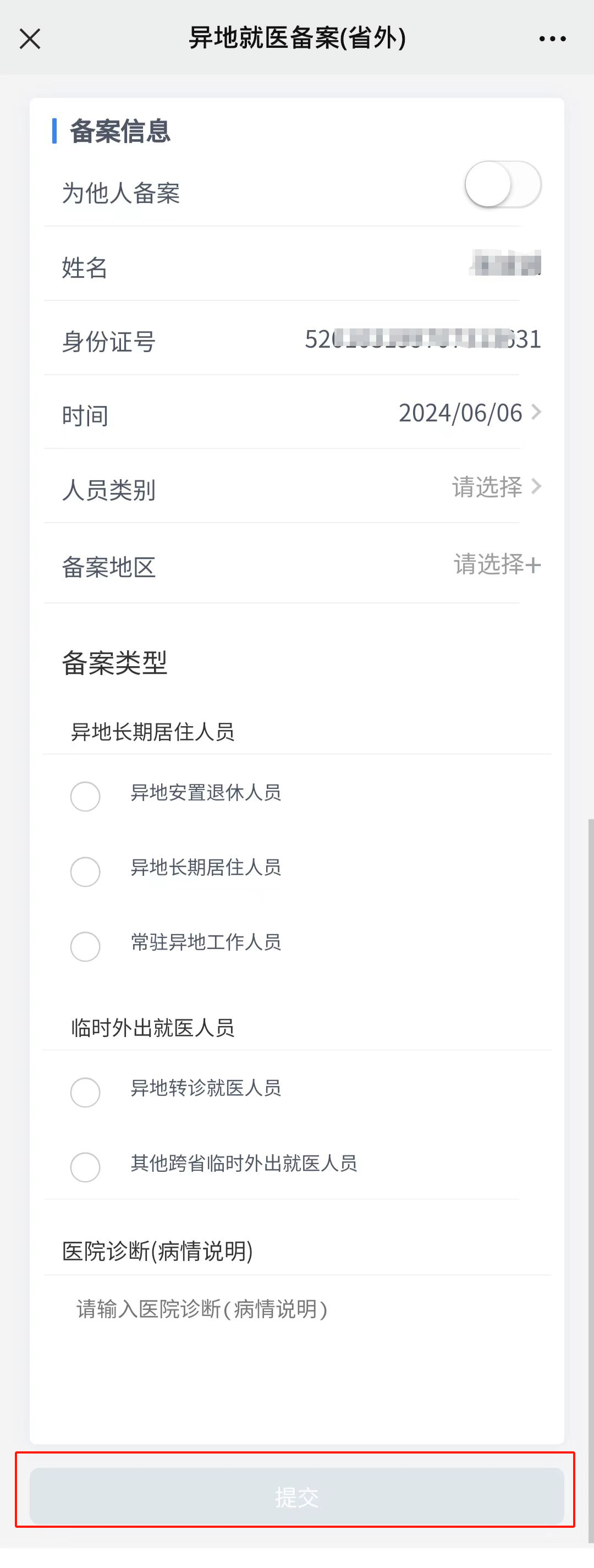This screenshot has width=594, height=1568.
Task: Select 异地长期居住人员 radio option
Action: point(85,871)
